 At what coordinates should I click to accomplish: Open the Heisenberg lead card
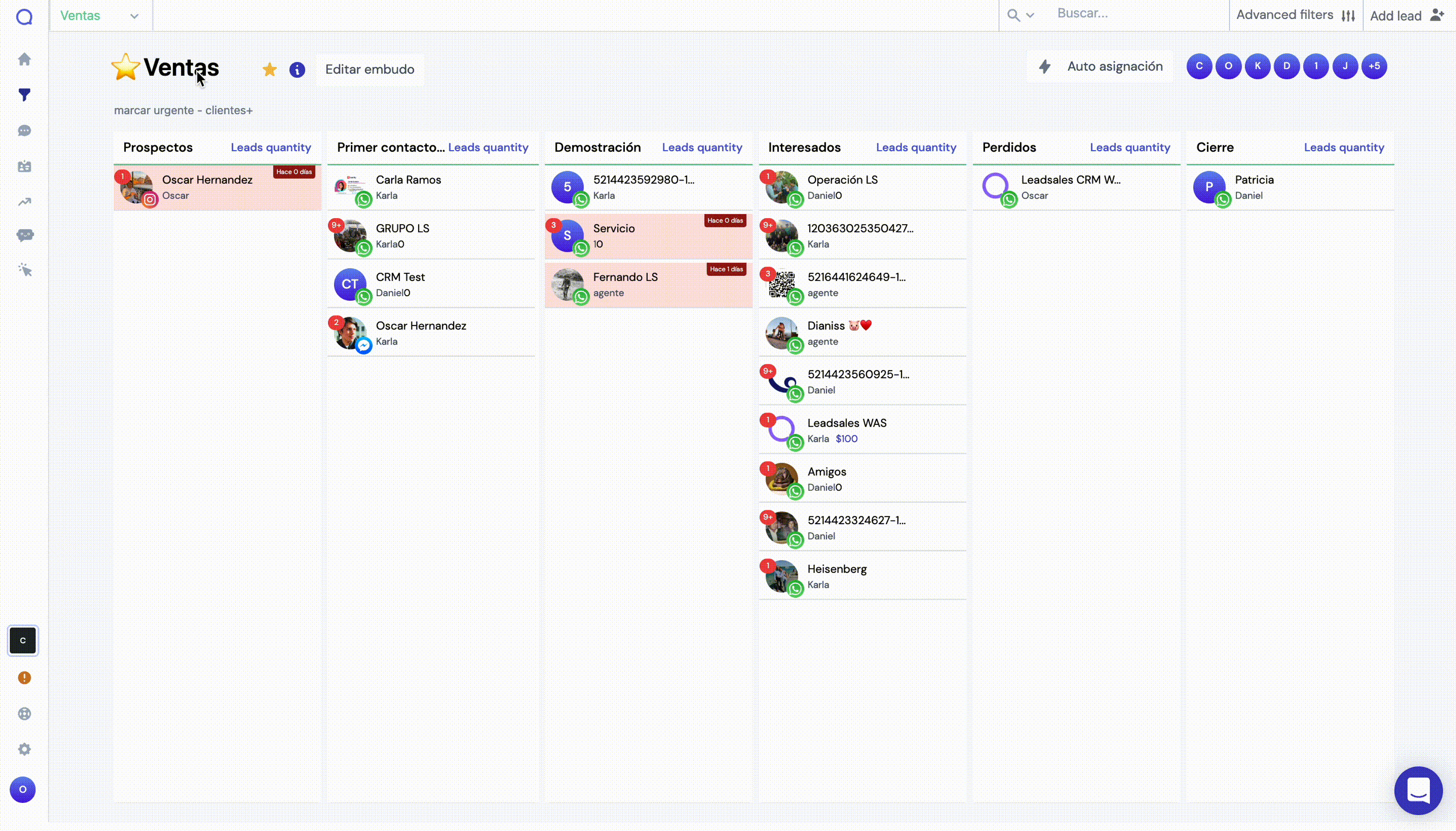pos(863,577)
